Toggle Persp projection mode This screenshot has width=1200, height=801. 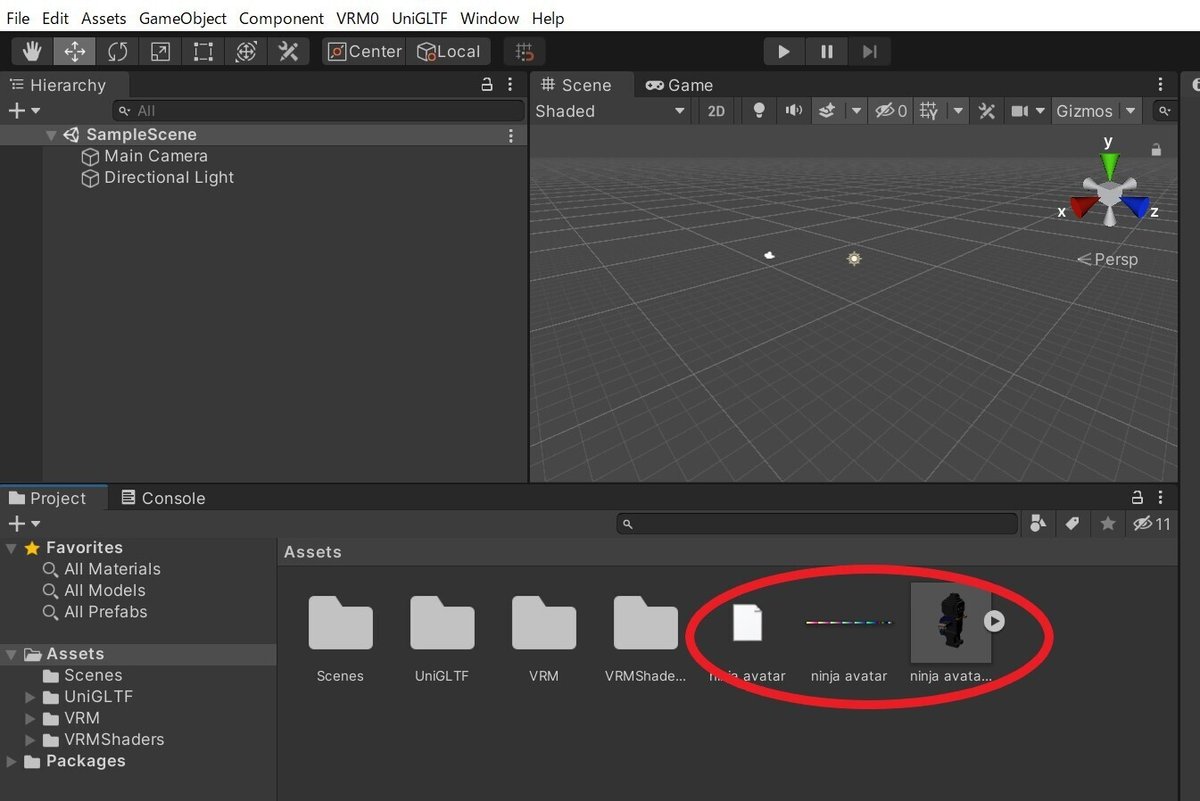[1108, 259]
